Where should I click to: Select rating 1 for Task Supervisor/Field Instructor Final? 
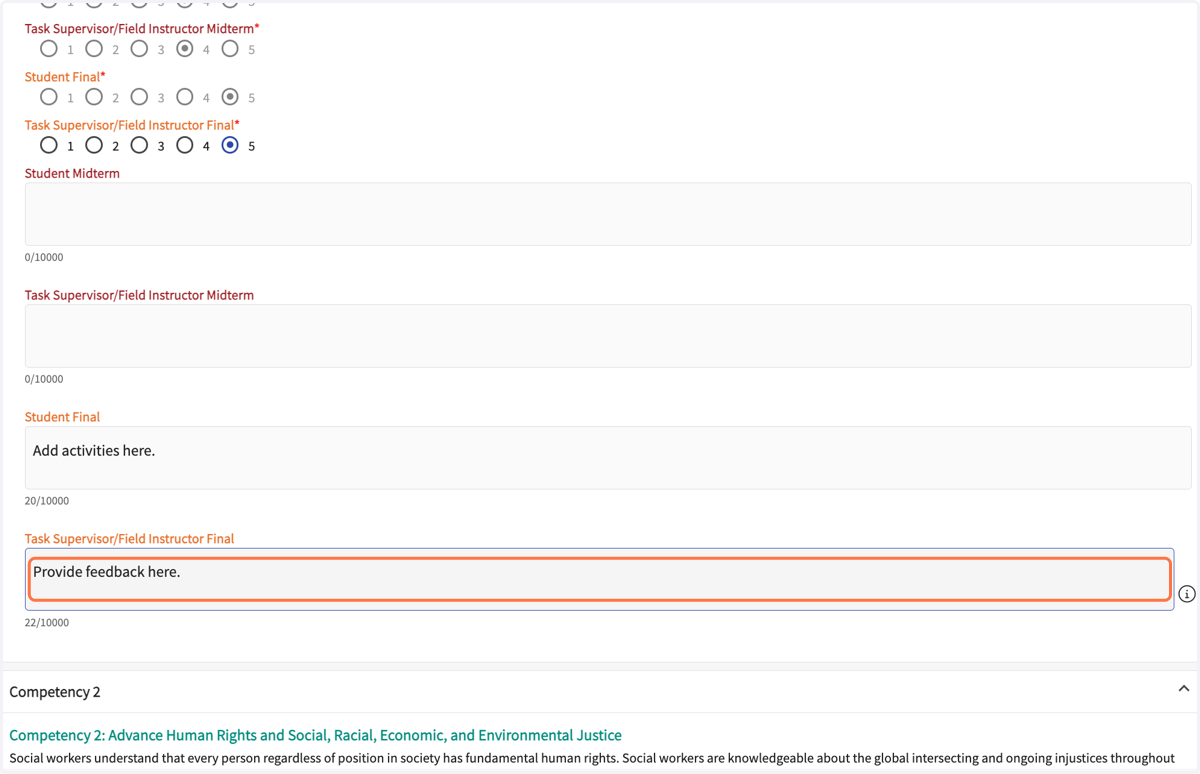[49, 145]
